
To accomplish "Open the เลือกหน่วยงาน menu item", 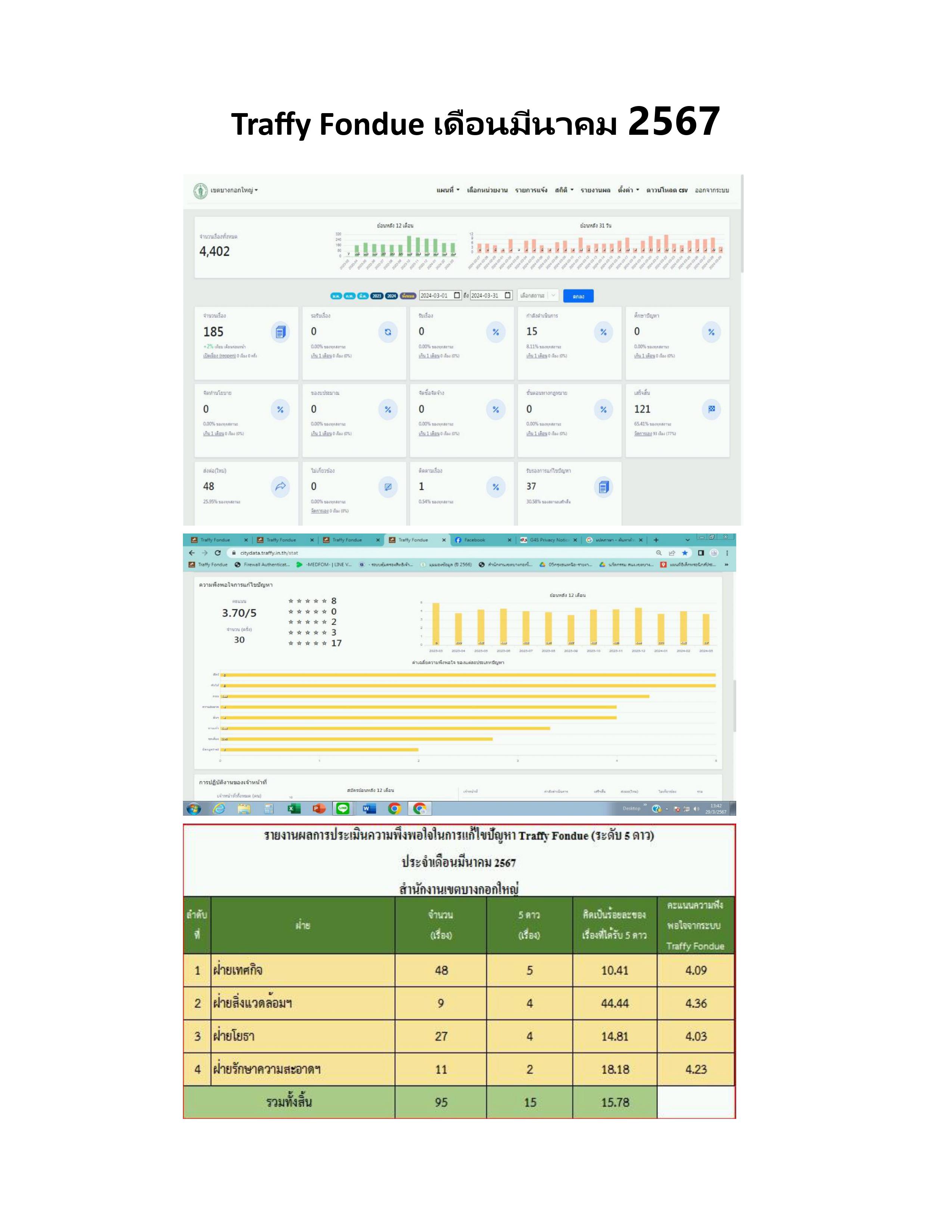I will tap(487, 190).
